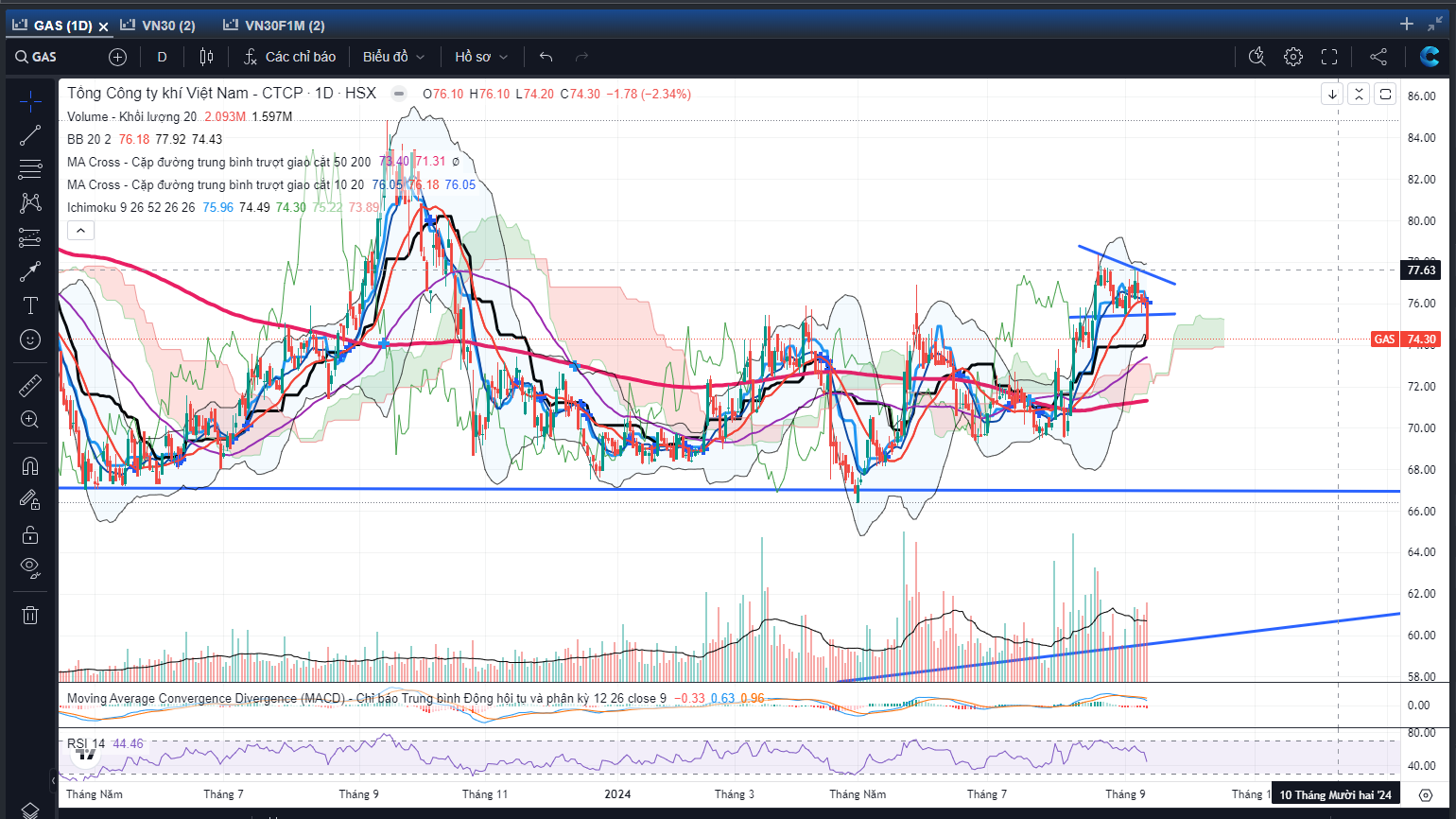Click the MACD indicator legend
Viewport: 1456px width, 819px height.
pyautogui.click(x=366, y=698)
